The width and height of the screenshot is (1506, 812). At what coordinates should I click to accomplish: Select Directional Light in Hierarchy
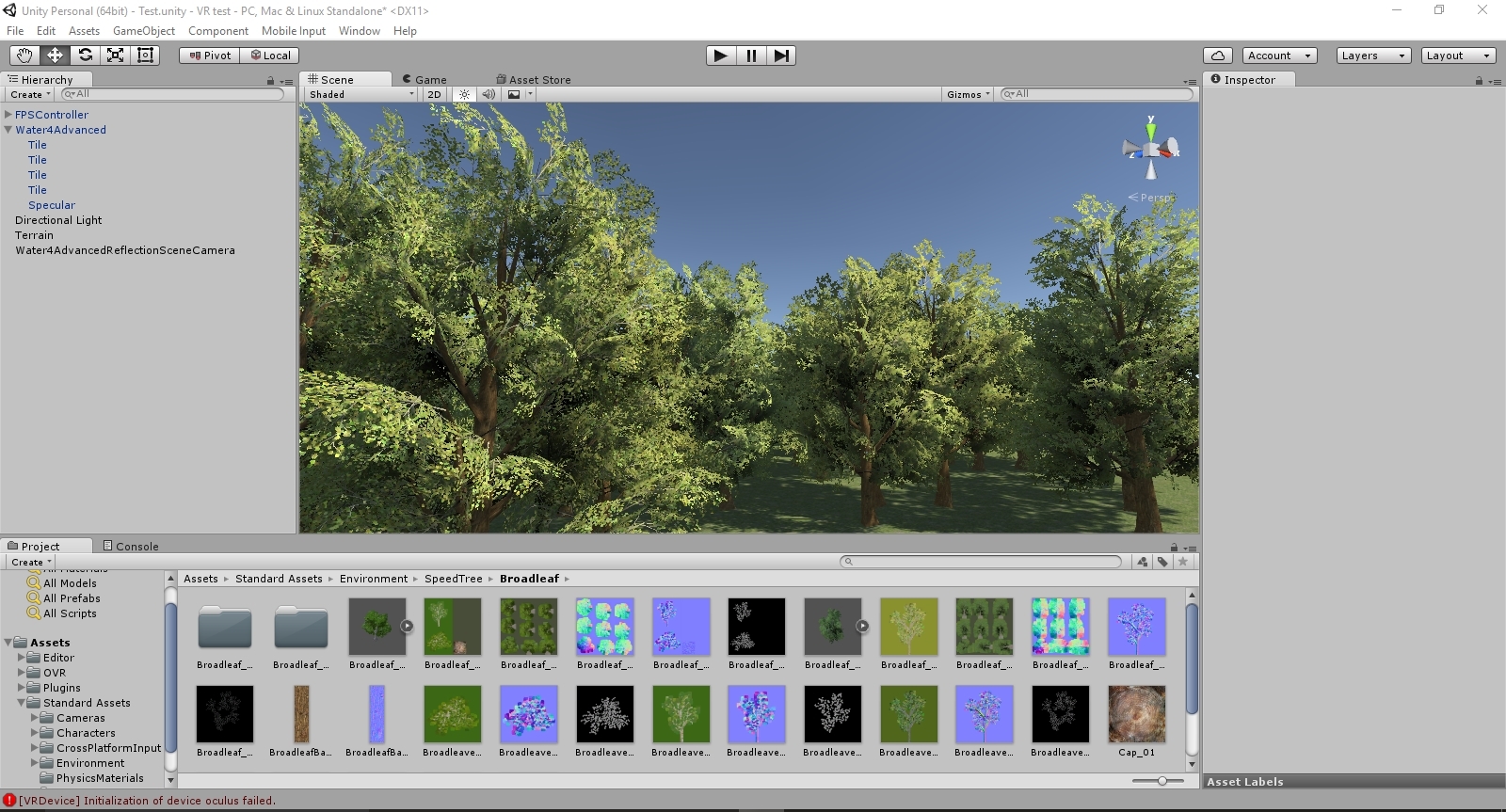[x=58, y=220]
